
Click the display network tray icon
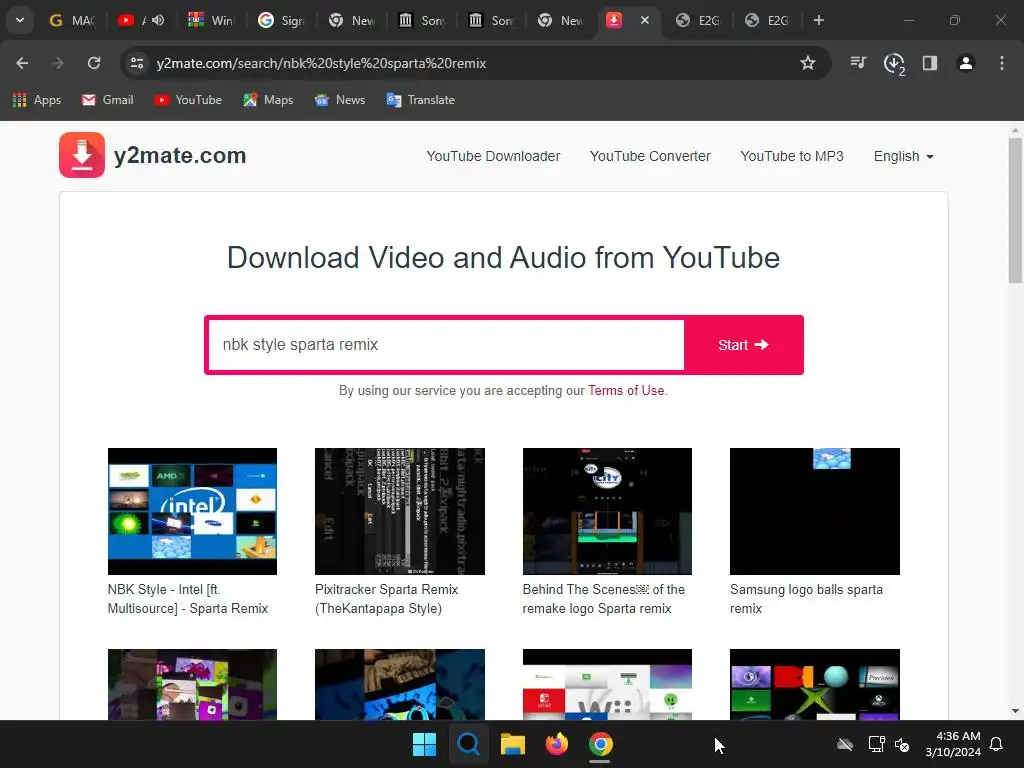coord(876,744)
